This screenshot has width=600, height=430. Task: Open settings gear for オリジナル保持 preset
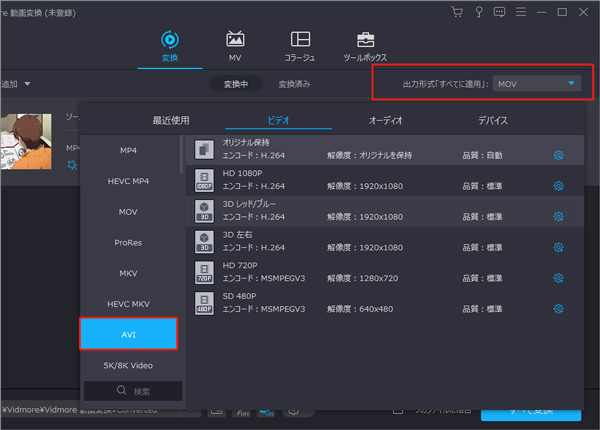click(558, 155)
